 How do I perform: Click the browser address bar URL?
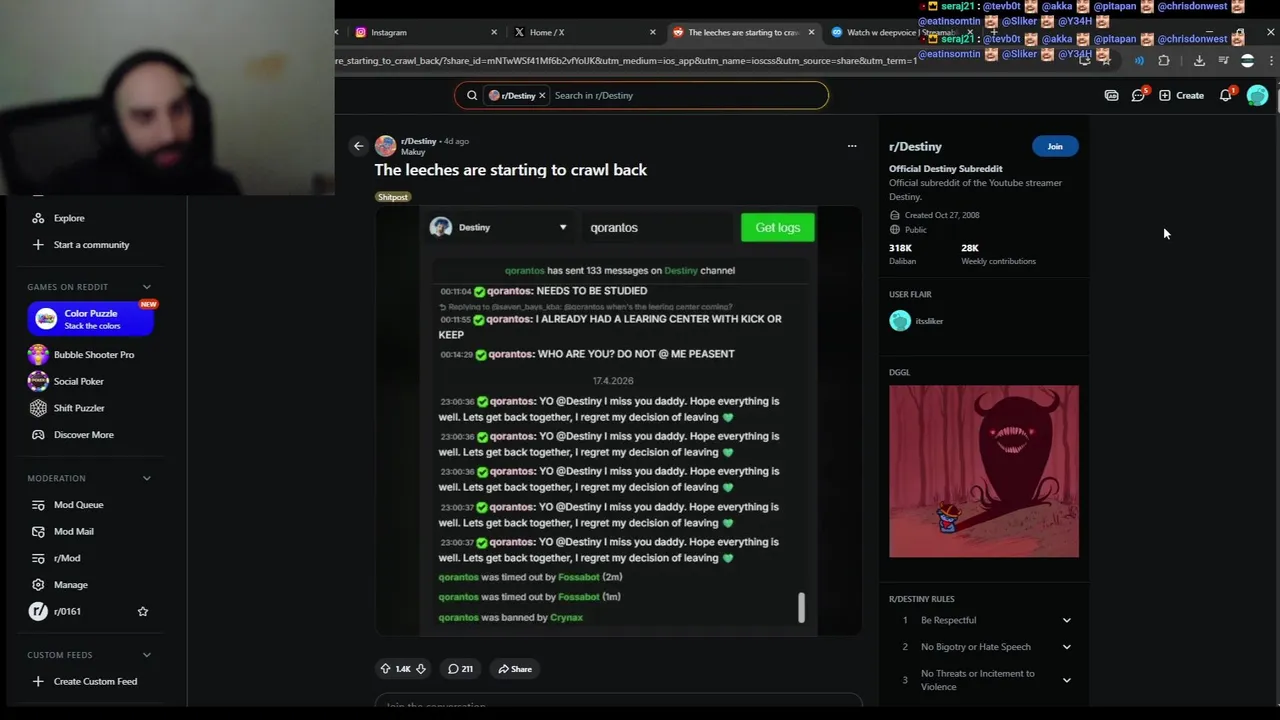tap(626, 61)
